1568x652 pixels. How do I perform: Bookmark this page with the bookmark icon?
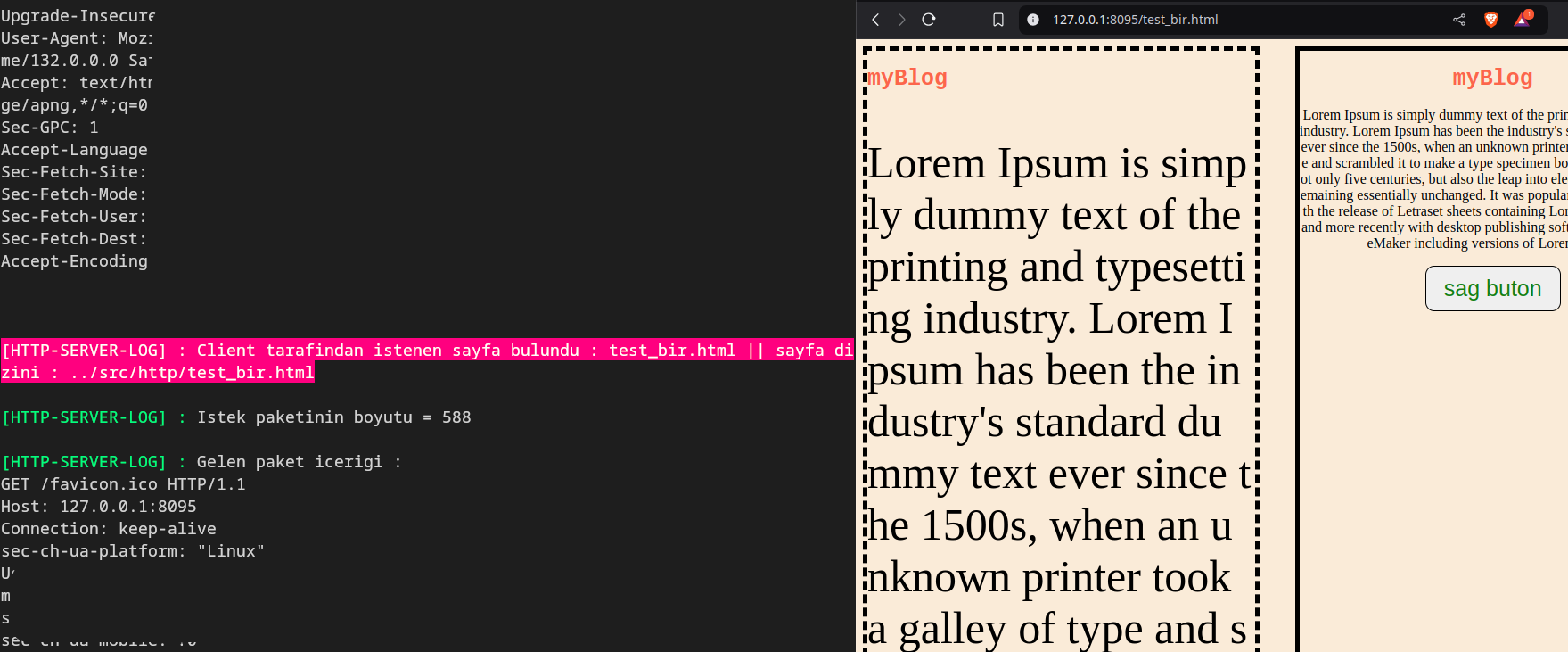pos(998,20)
